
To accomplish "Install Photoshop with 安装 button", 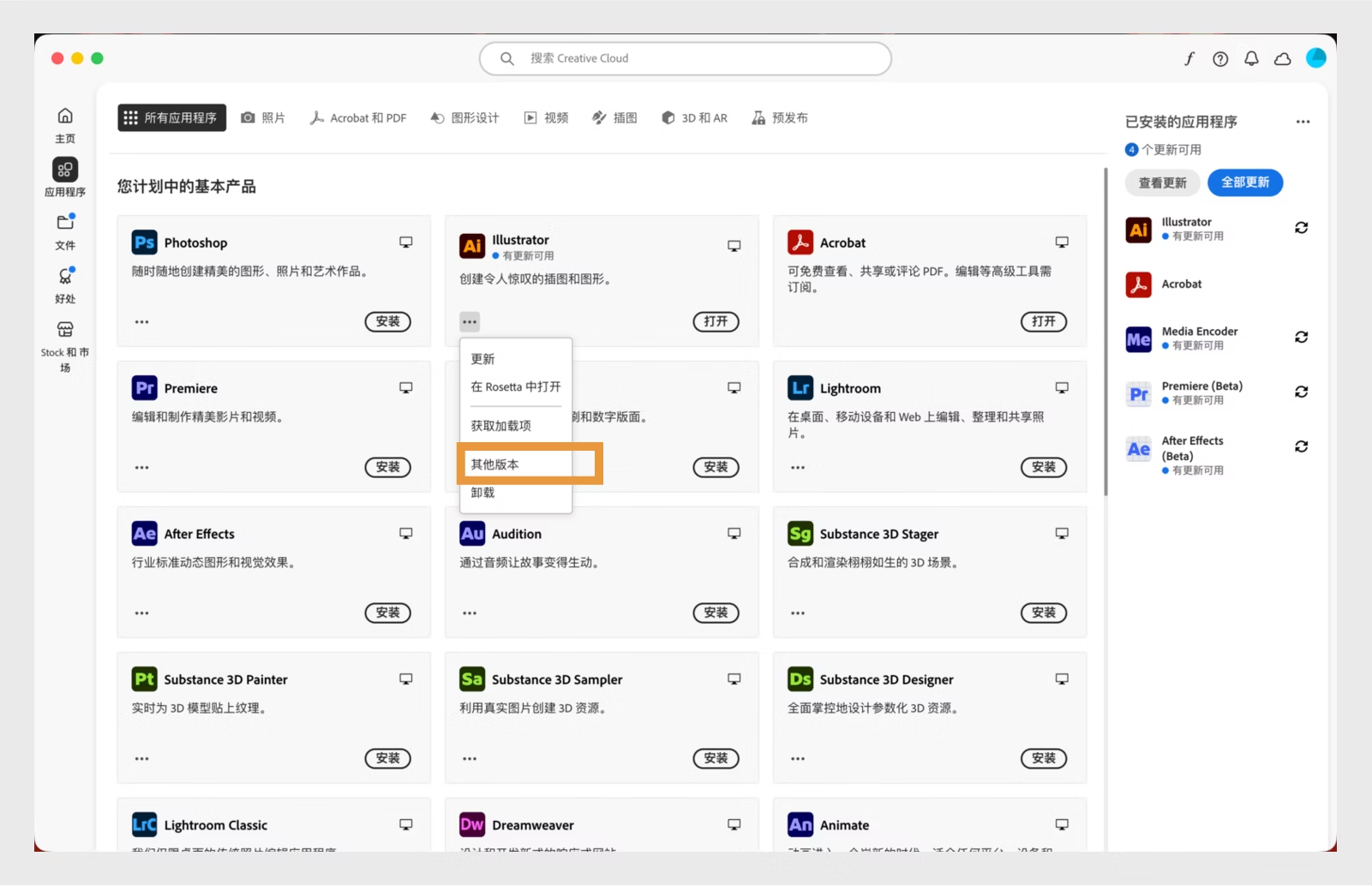I will (x=388, y=321).
